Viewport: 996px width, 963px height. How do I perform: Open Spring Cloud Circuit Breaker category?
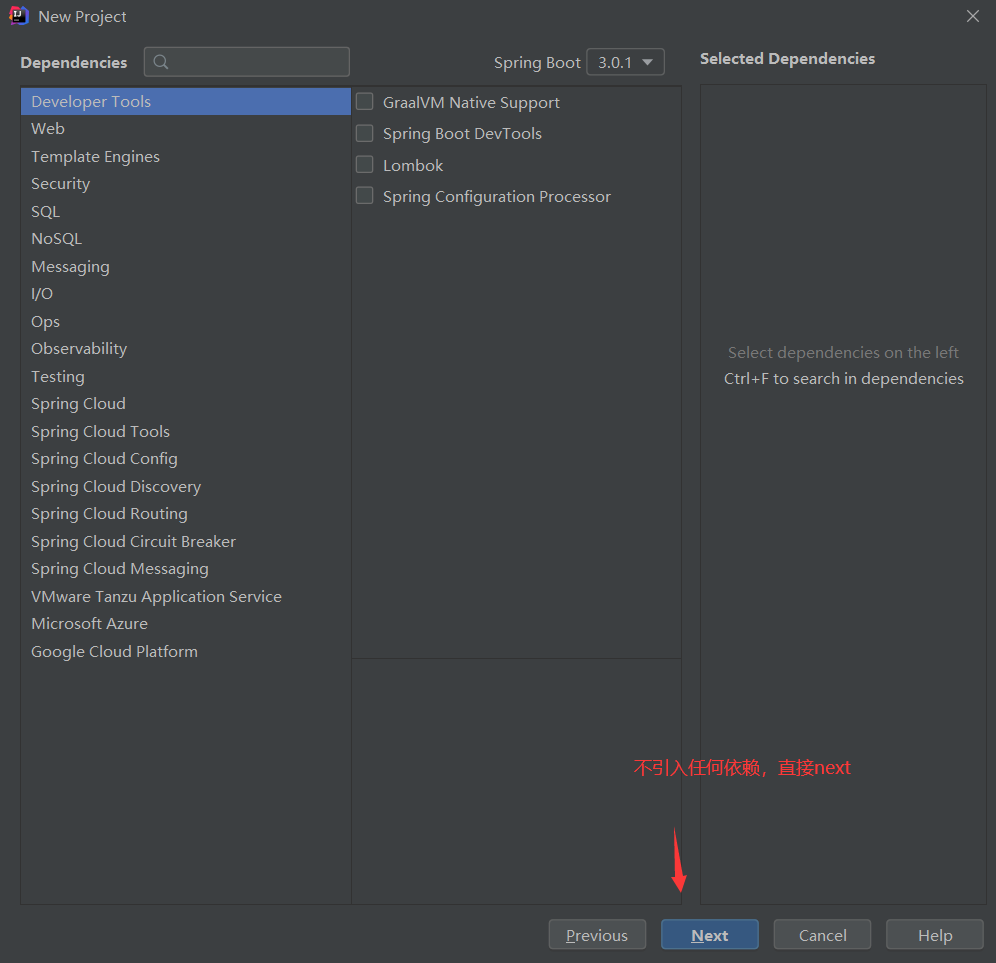click(185, 541)
